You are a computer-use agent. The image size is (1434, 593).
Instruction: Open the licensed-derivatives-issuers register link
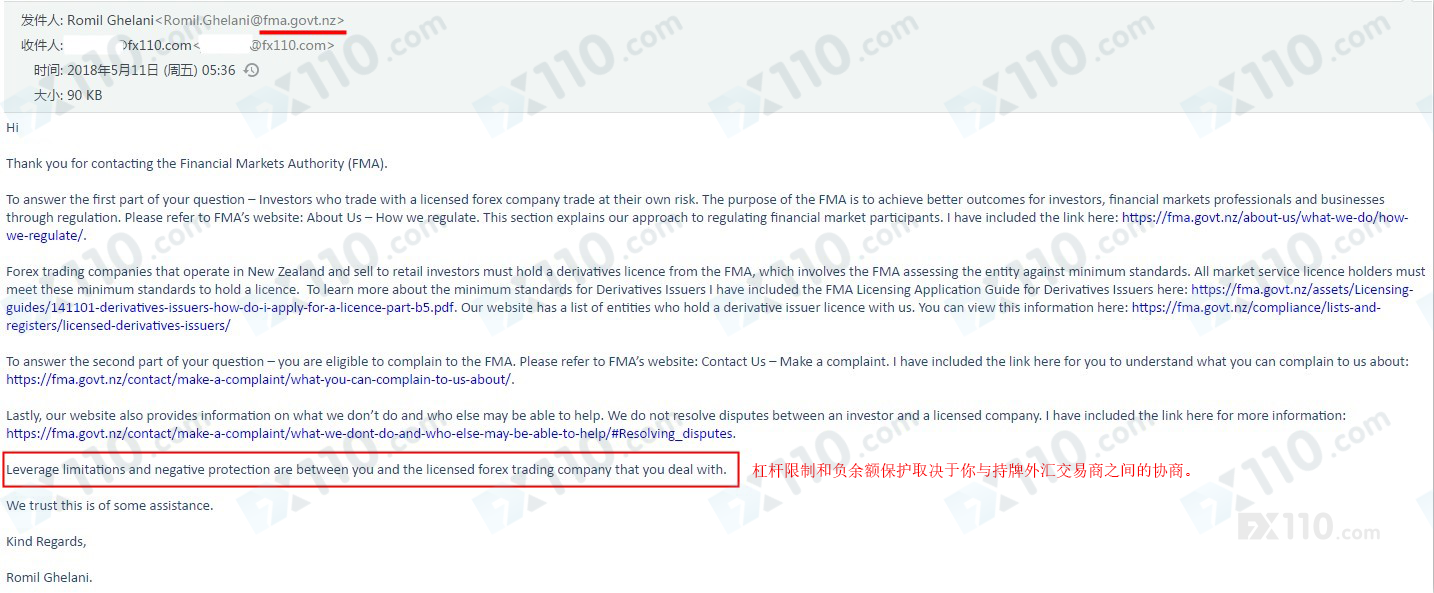(x=1255, y=307)
